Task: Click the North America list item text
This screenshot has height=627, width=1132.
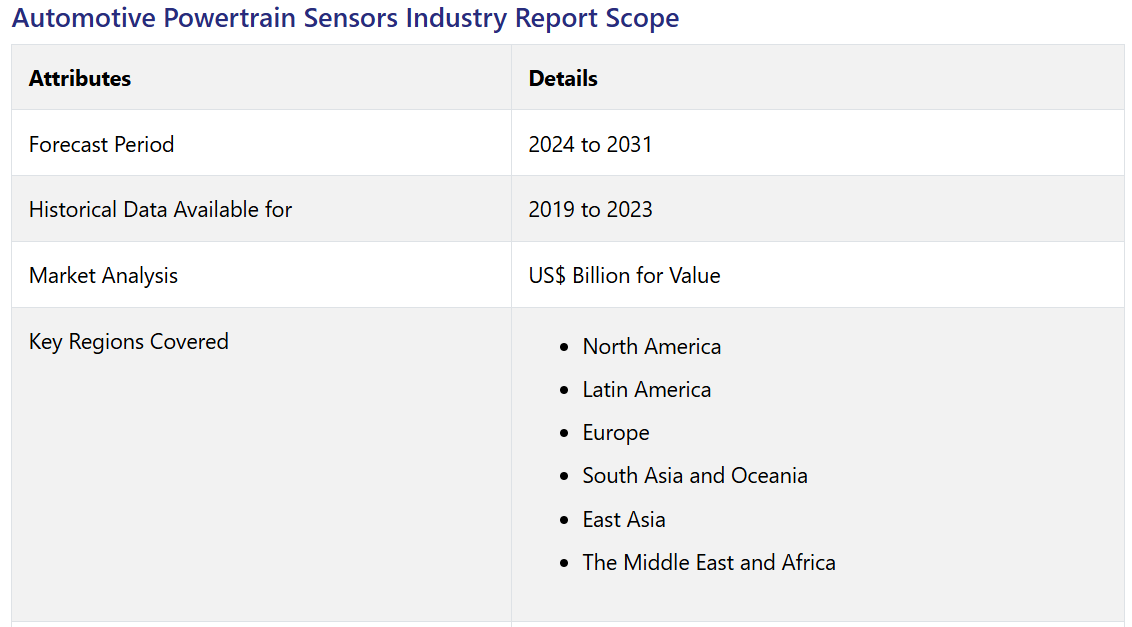Action: tap(652, 346)
